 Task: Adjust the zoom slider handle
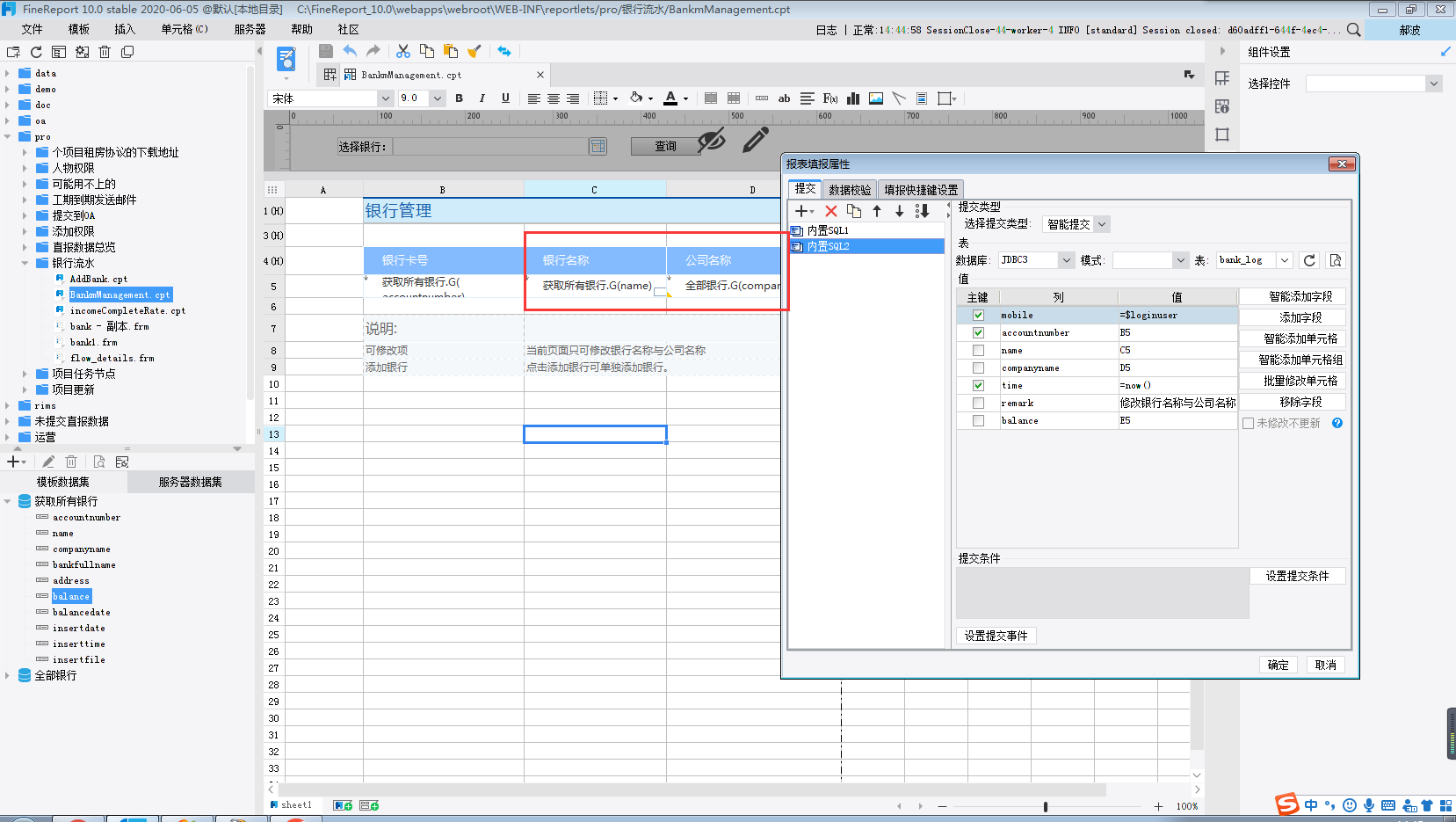[x=1046, y=806]
